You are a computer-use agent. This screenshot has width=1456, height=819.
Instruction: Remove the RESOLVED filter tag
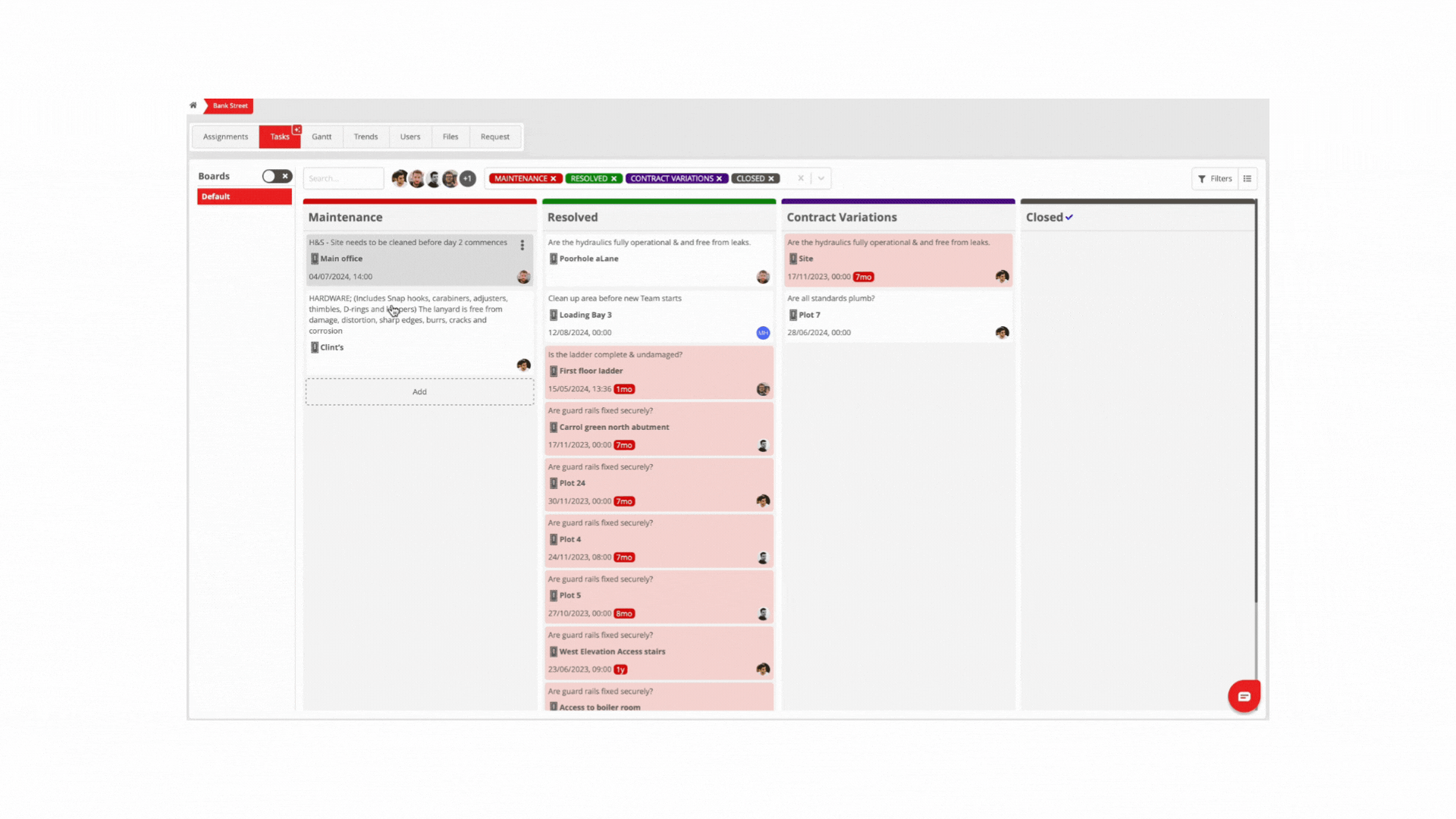(613, 179)
